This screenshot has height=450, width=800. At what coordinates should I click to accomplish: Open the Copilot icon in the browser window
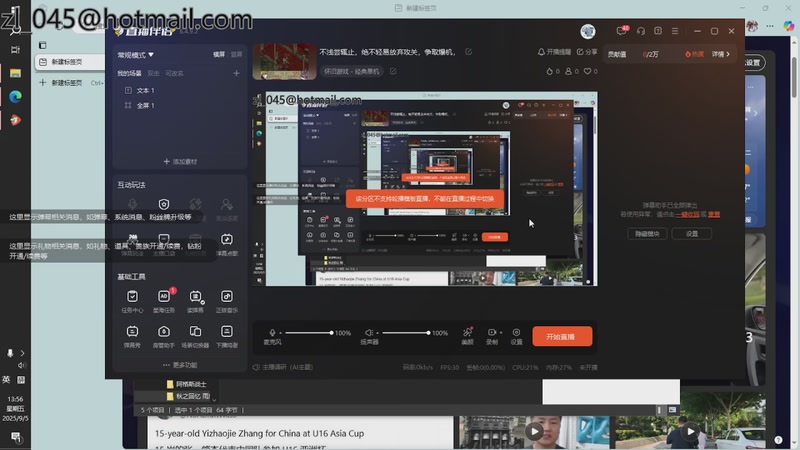(x=789, y=26)
